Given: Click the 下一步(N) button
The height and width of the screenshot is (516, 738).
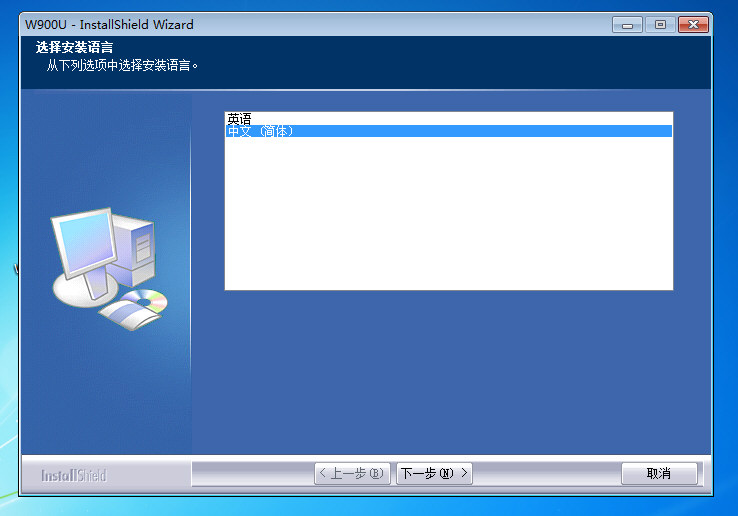Looking at the screenshot, I should [x=434, y=473].
